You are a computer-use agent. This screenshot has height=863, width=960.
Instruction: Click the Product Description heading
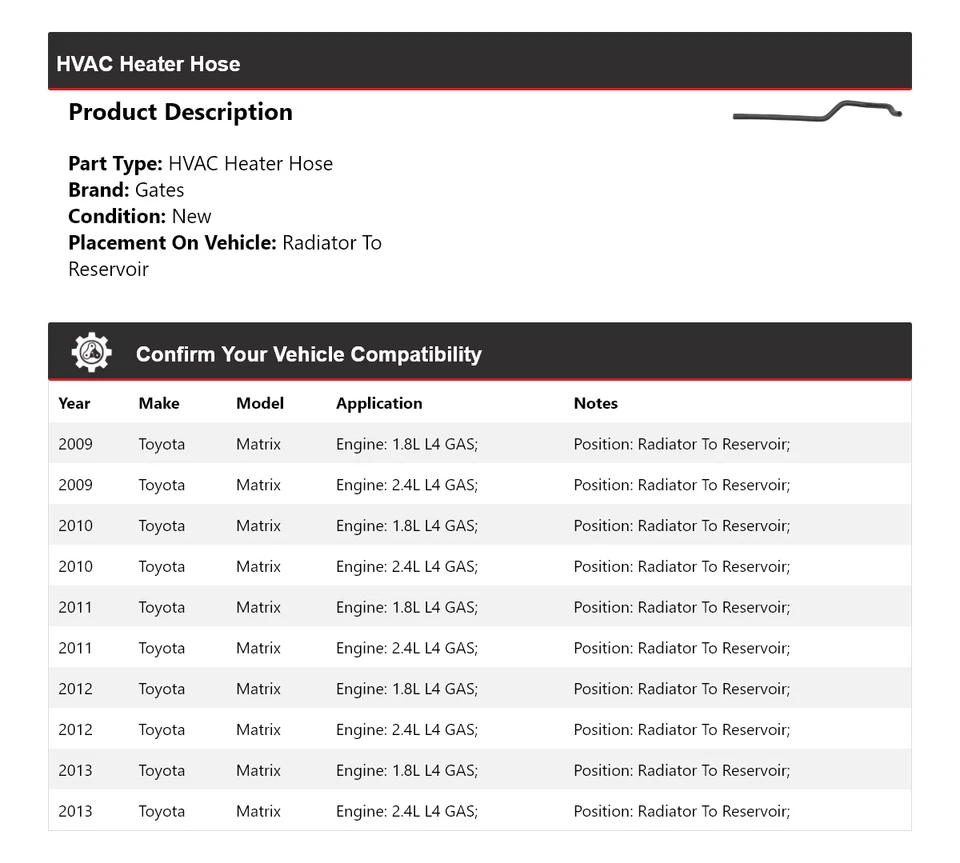[180, 112]
